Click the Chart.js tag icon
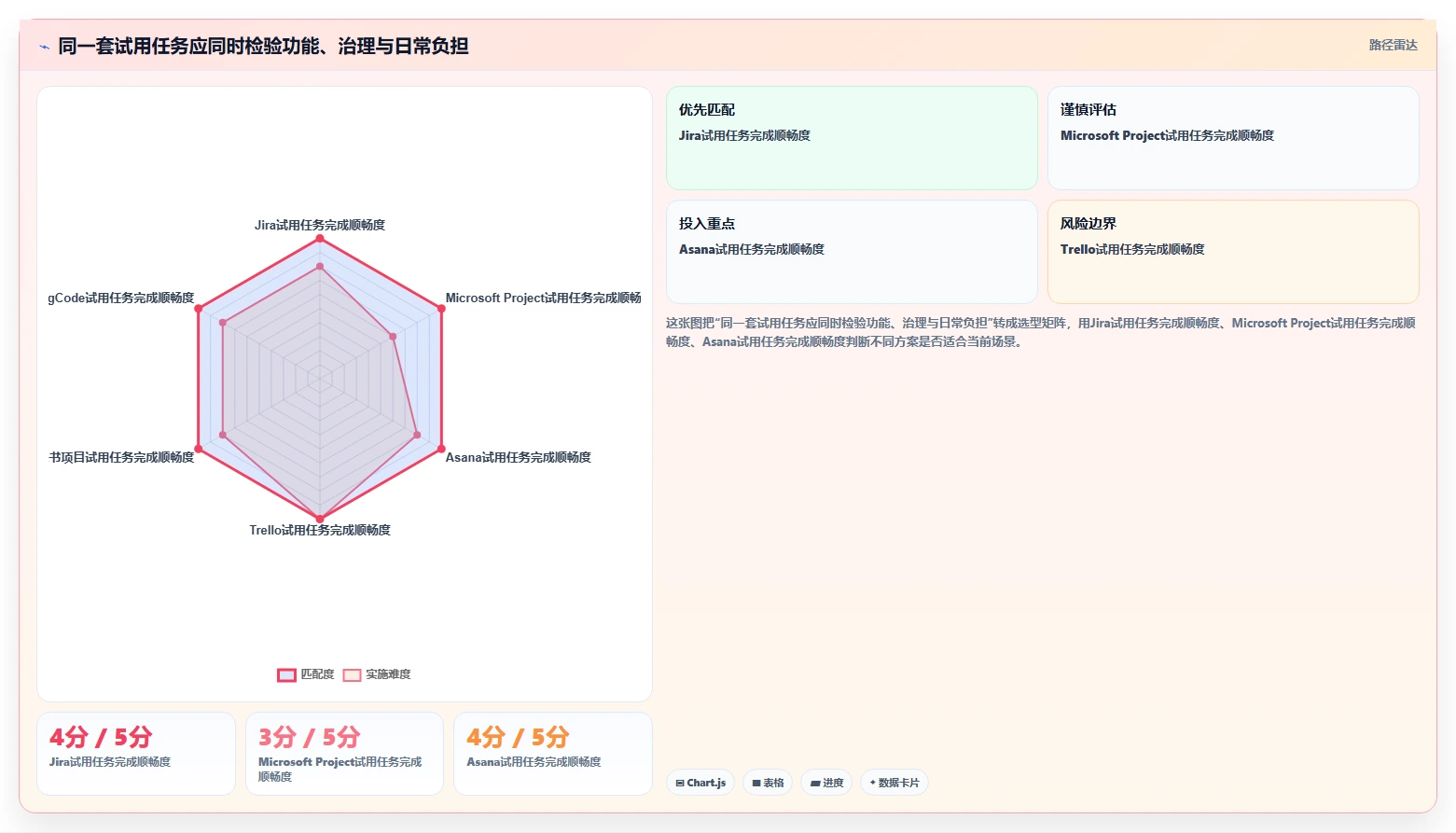Viewport: 1456px width, 833px height. point(680,784)
